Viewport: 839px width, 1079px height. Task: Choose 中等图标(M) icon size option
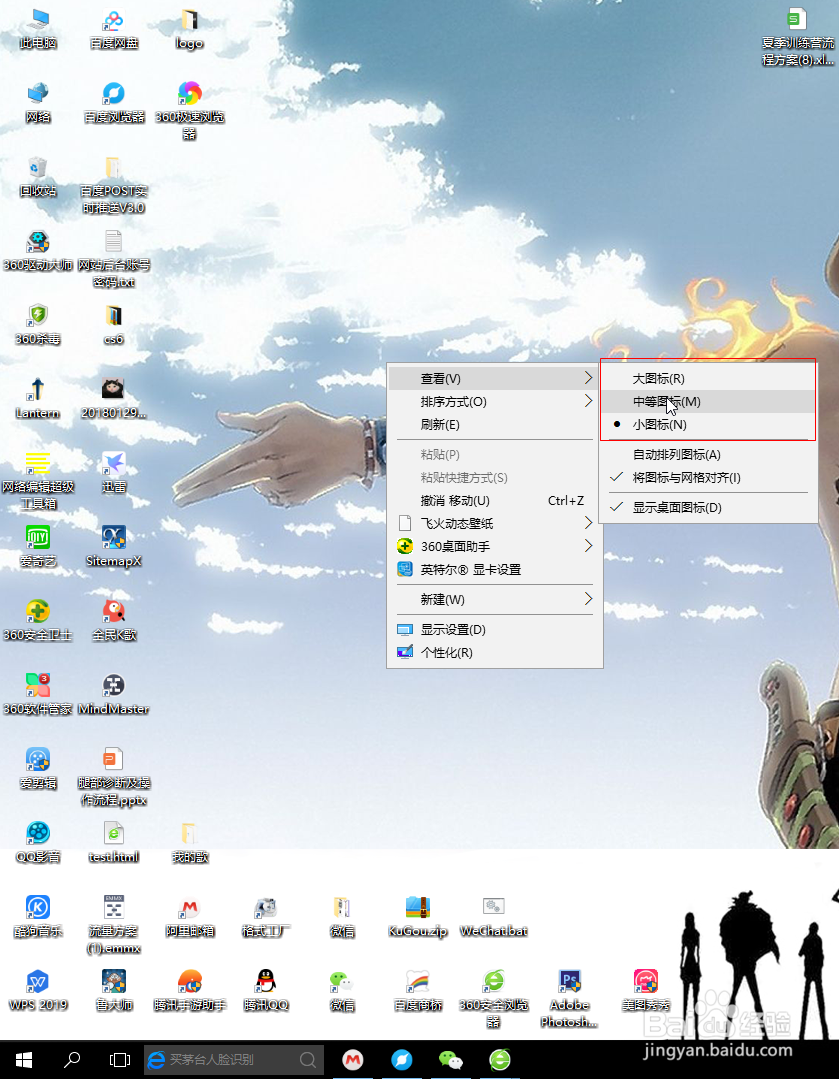pos(708,401)
